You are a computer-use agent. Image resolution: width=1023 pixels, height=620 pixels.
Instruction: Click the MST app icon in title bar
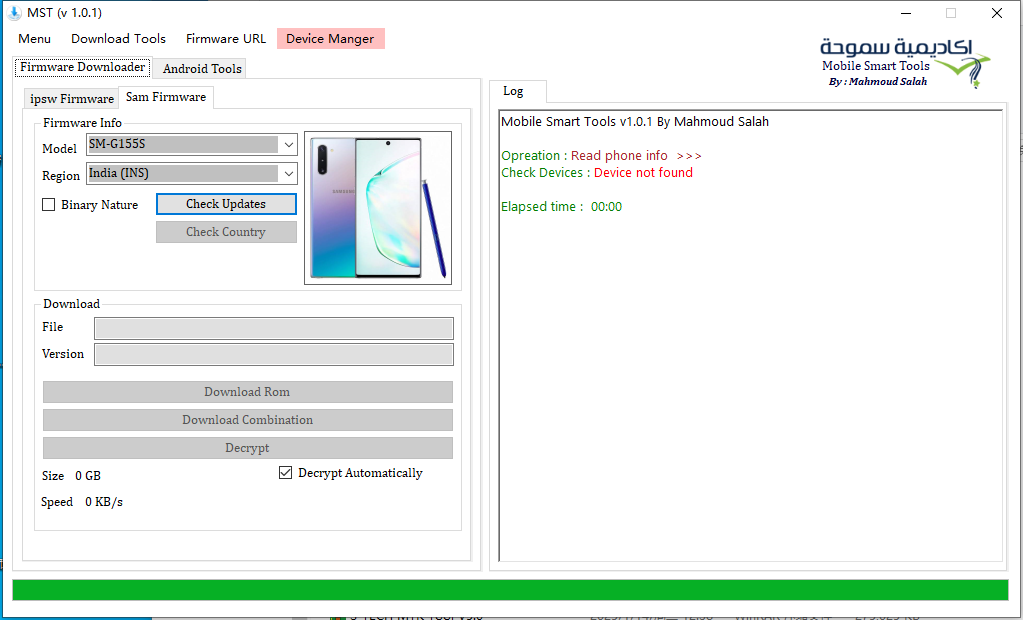pyautogui.click(x=14, y=13)
